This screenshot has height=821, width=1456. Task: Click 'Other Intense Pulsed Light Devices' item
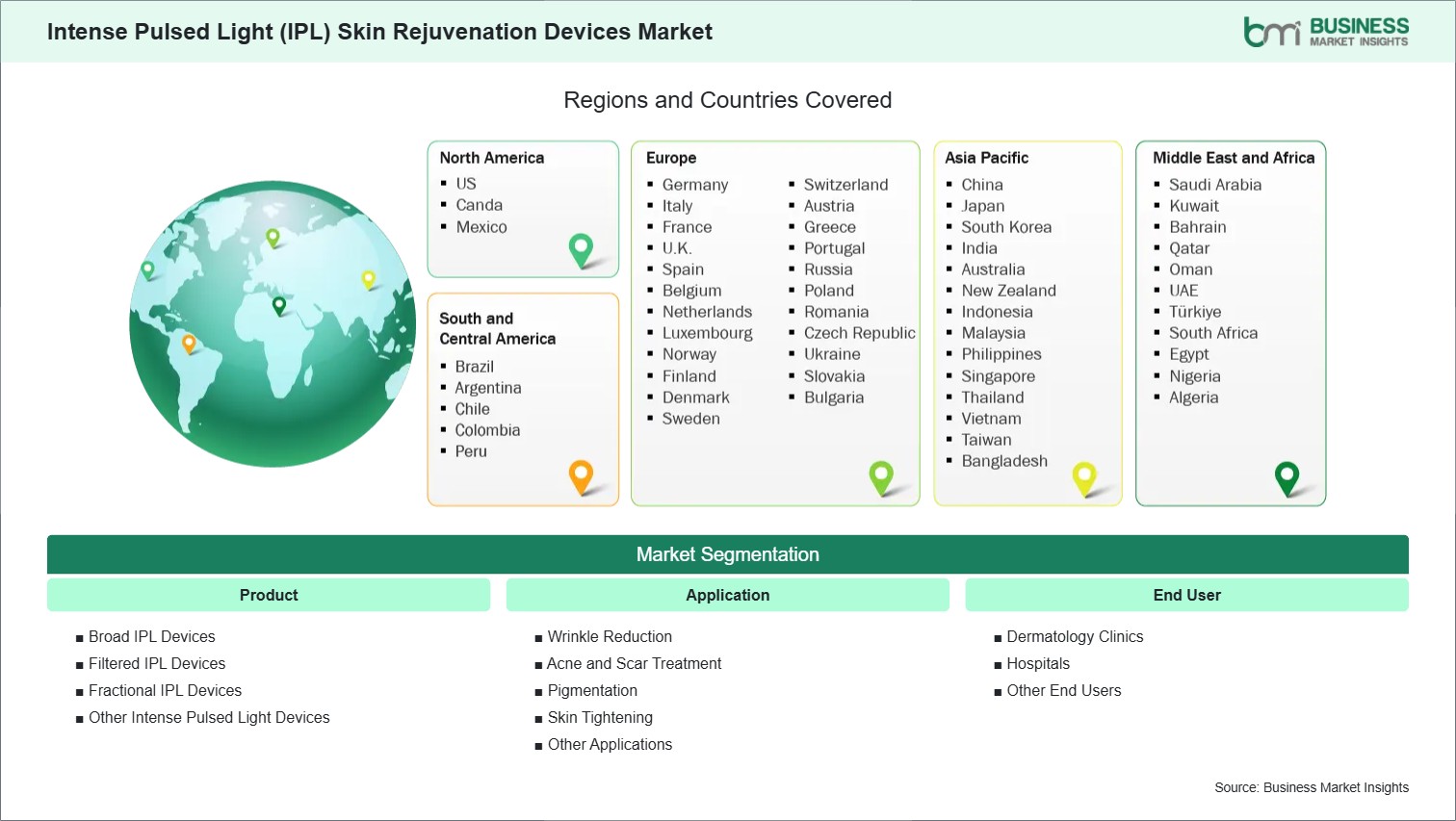tap(209, 718)
